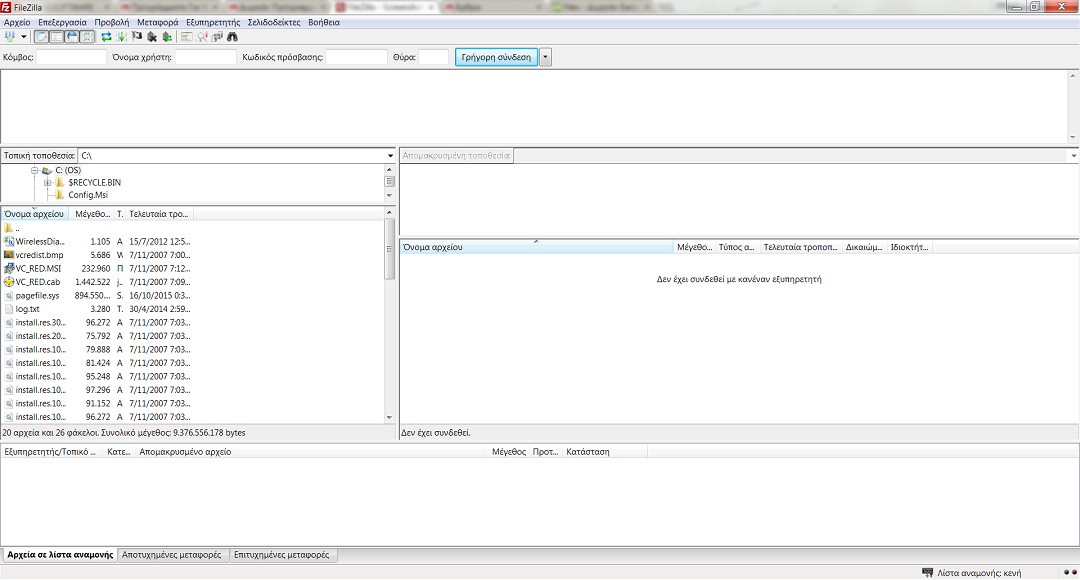
Task: Open the Αρχείο menu
Action: [17, 22]
